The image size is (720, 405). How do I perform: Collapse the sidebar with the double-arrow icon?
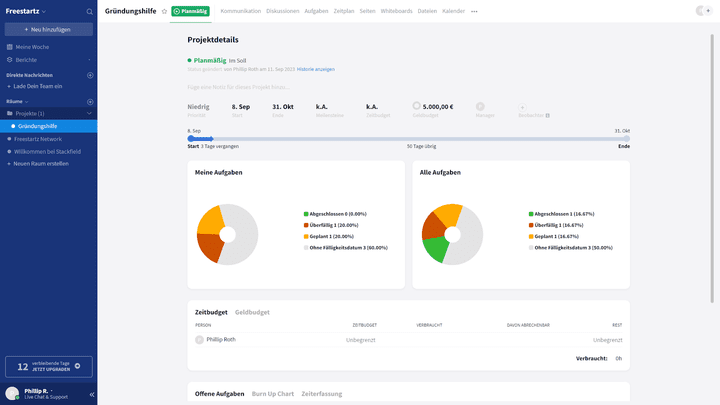(x=92, y=394)
